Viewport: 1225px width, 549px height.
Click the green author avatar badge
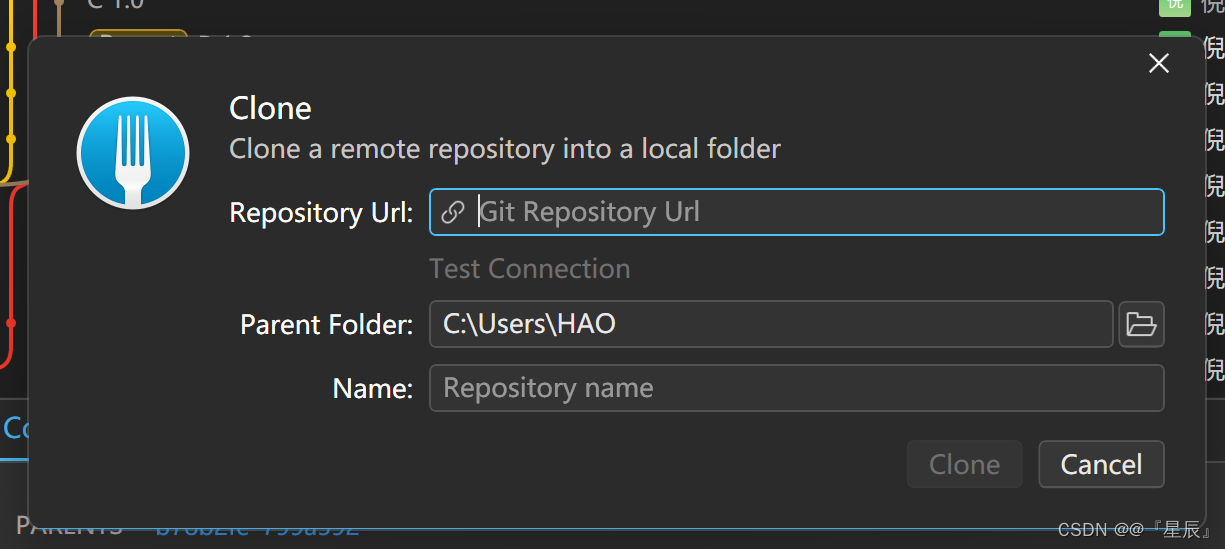pos(1174,5)
